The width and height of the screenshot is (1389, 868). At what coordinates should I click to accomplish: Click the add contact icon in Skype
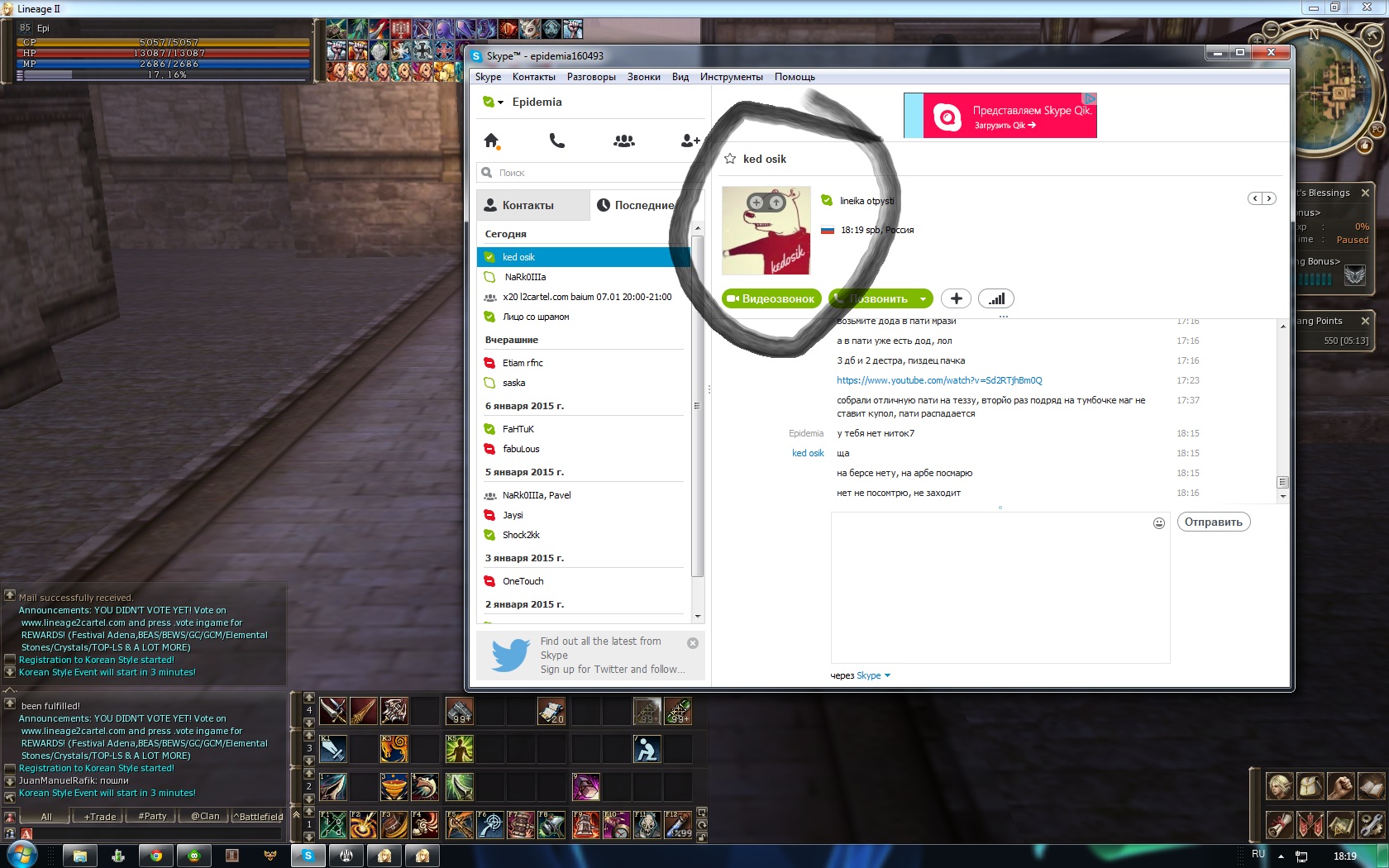click(690, 141)
